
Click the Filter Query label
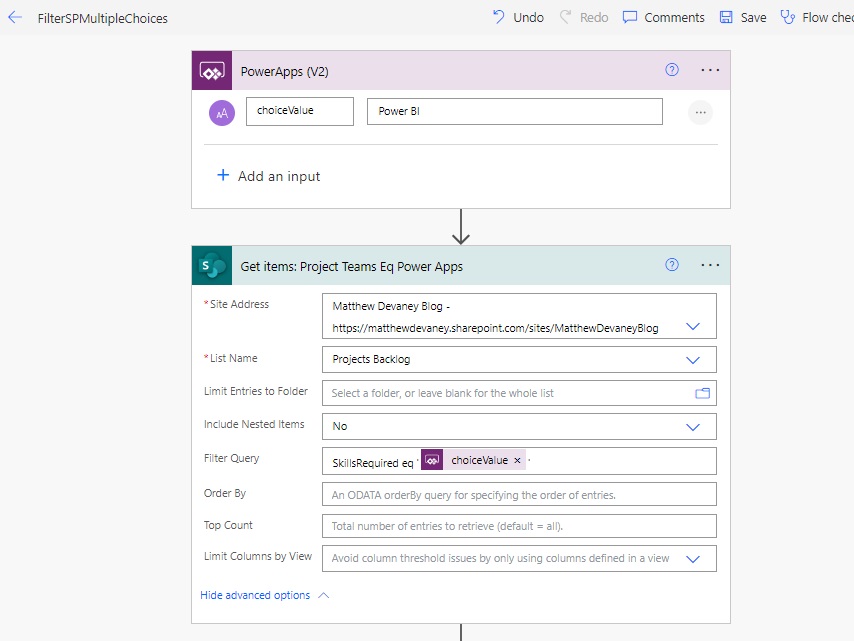(x=231, y=459)
